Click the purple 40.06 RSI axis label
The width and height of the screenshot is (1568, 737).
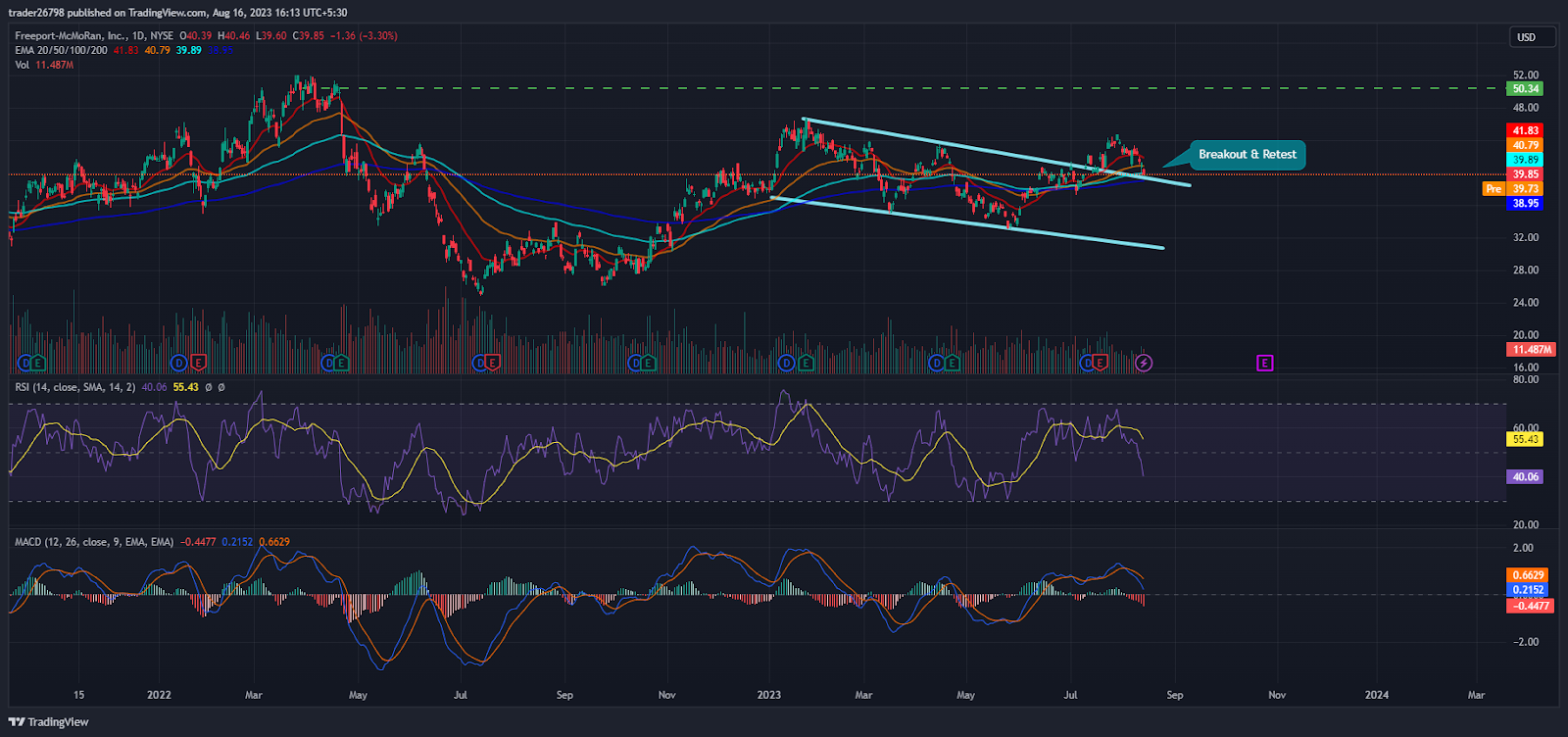click(x=1525, y=476)
